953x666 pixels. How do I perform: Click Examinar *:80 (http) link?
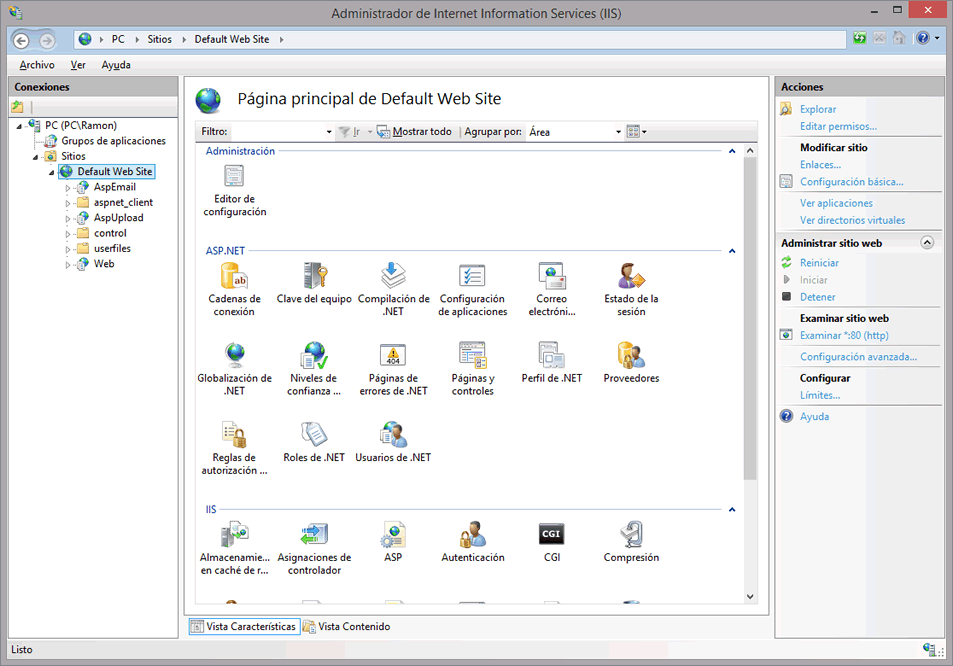[844, 335]
